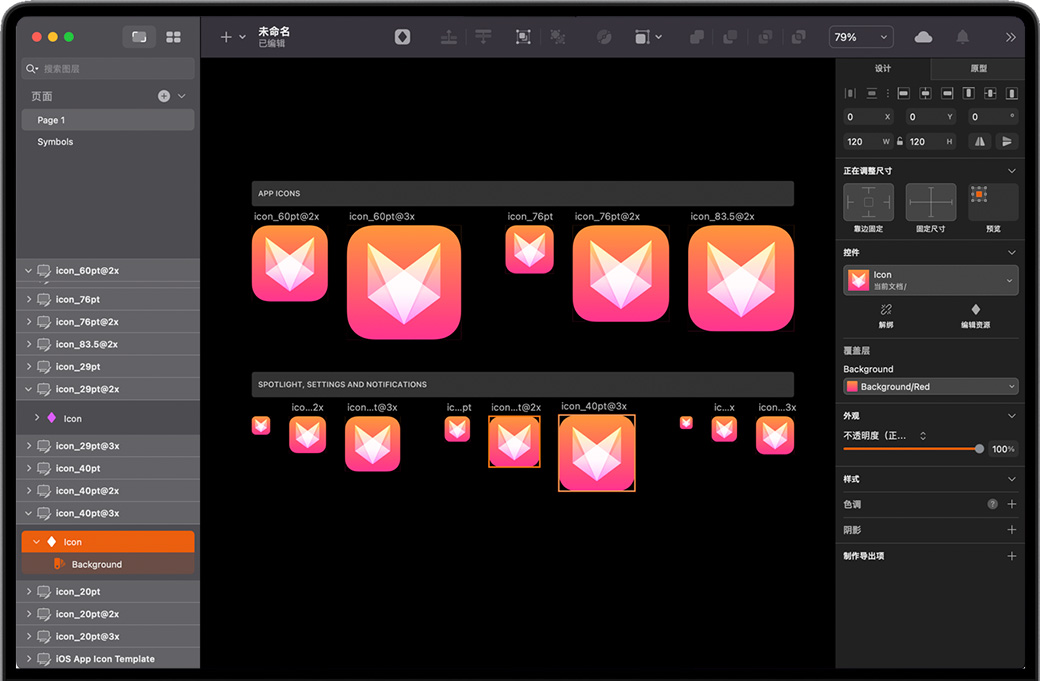
Task: Switch sidebar to components grid view
Action: (x=173, y=37)
